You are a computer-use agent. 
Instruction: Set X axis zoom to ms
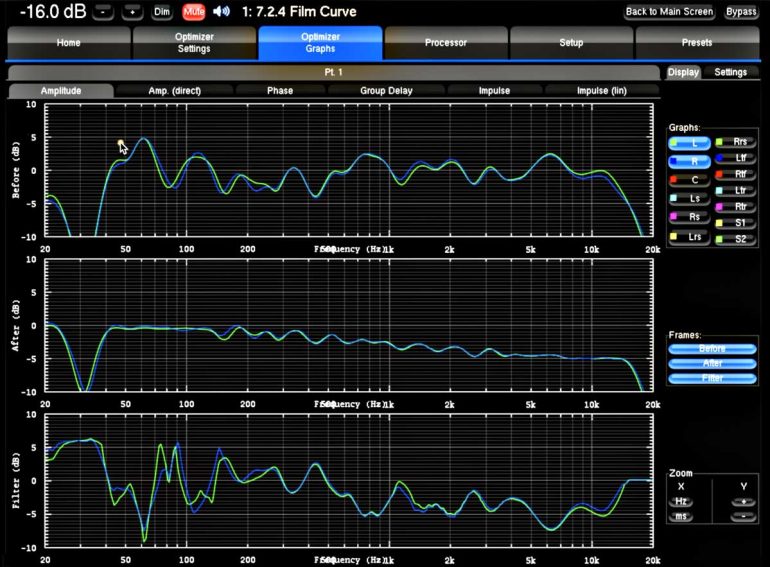(681, 515)
